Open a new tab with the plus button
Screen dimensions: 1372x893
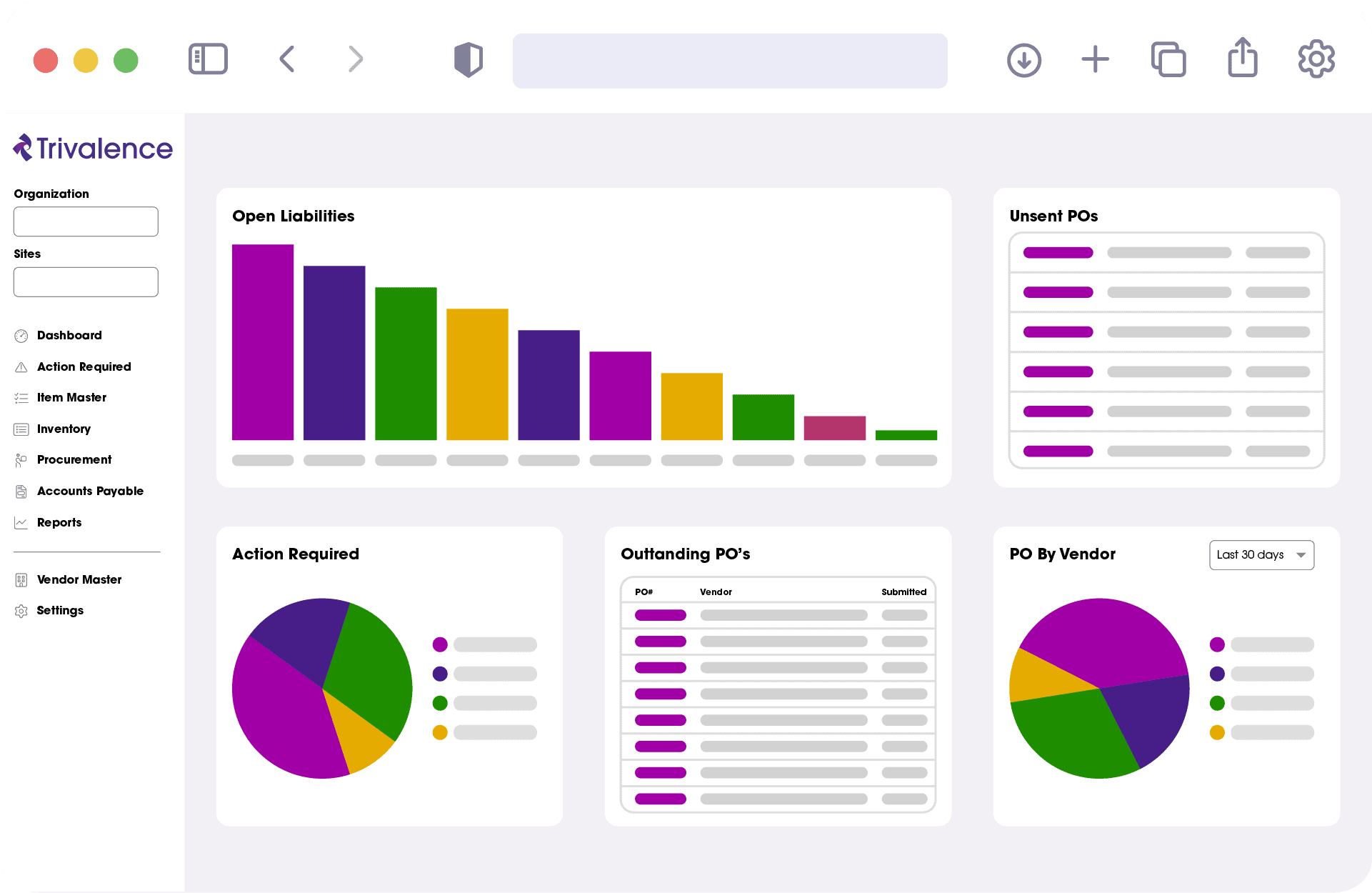(x=1094, y=60)
